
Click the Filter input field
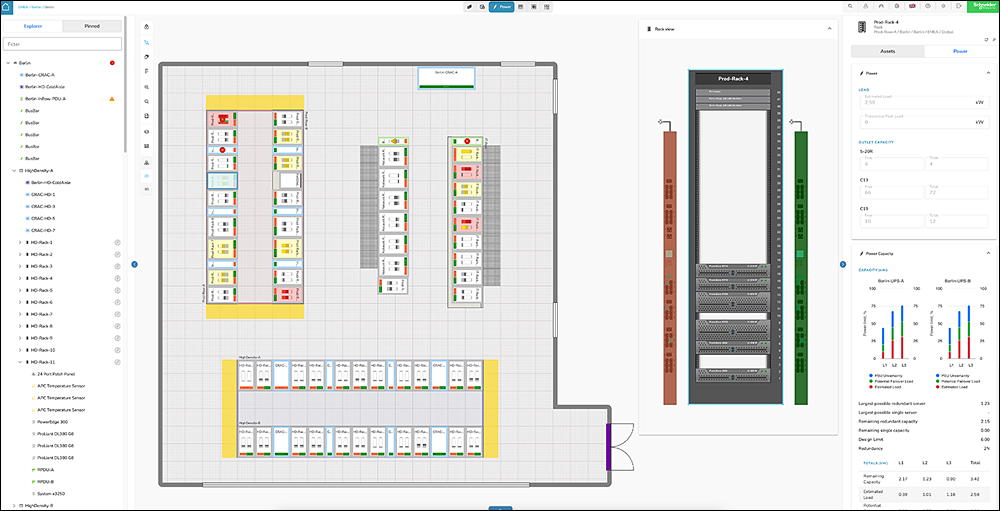tap(63, 44)
